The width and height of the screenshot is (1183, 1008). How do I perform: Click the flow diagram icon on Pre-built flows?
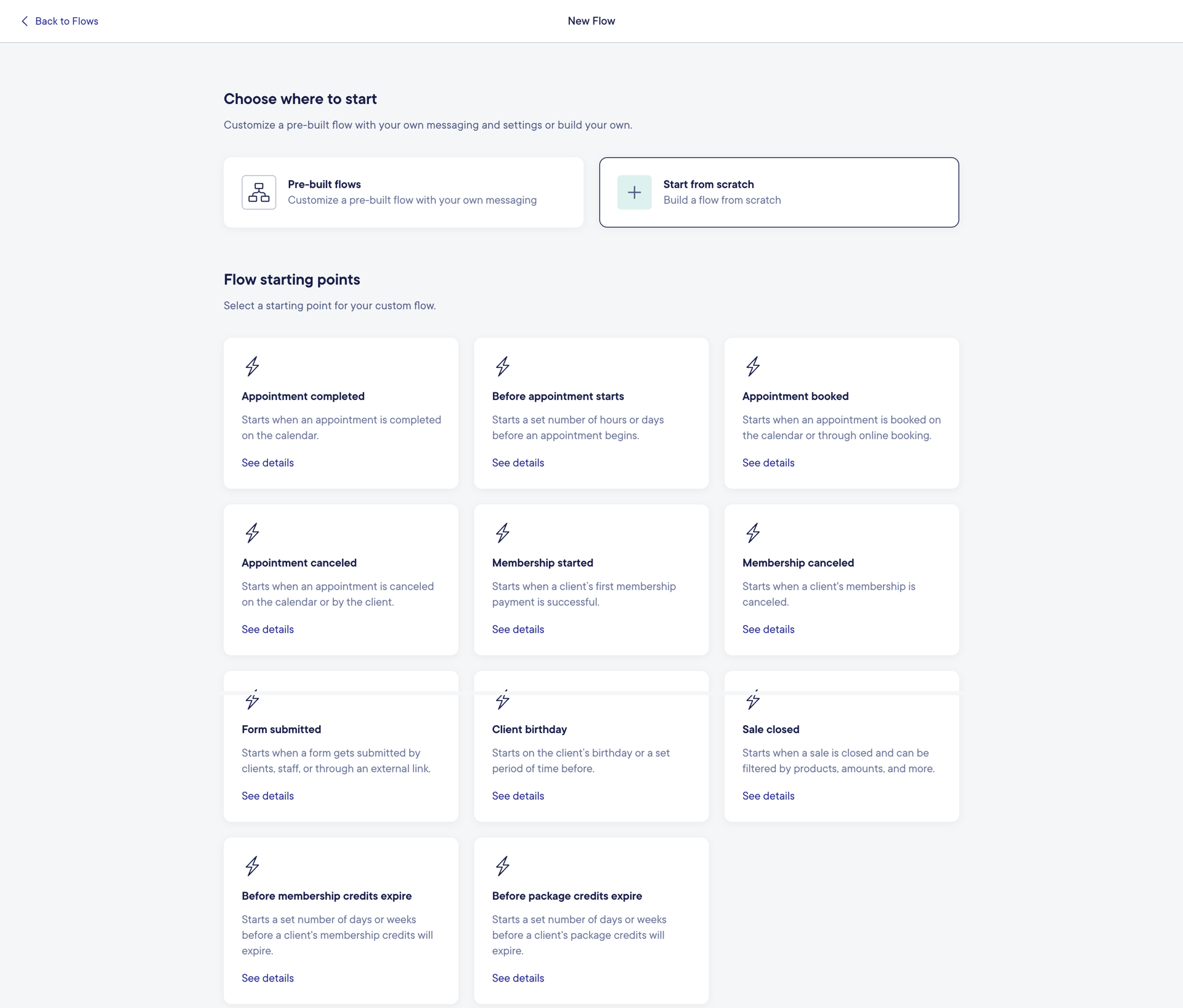pos(258,192)
